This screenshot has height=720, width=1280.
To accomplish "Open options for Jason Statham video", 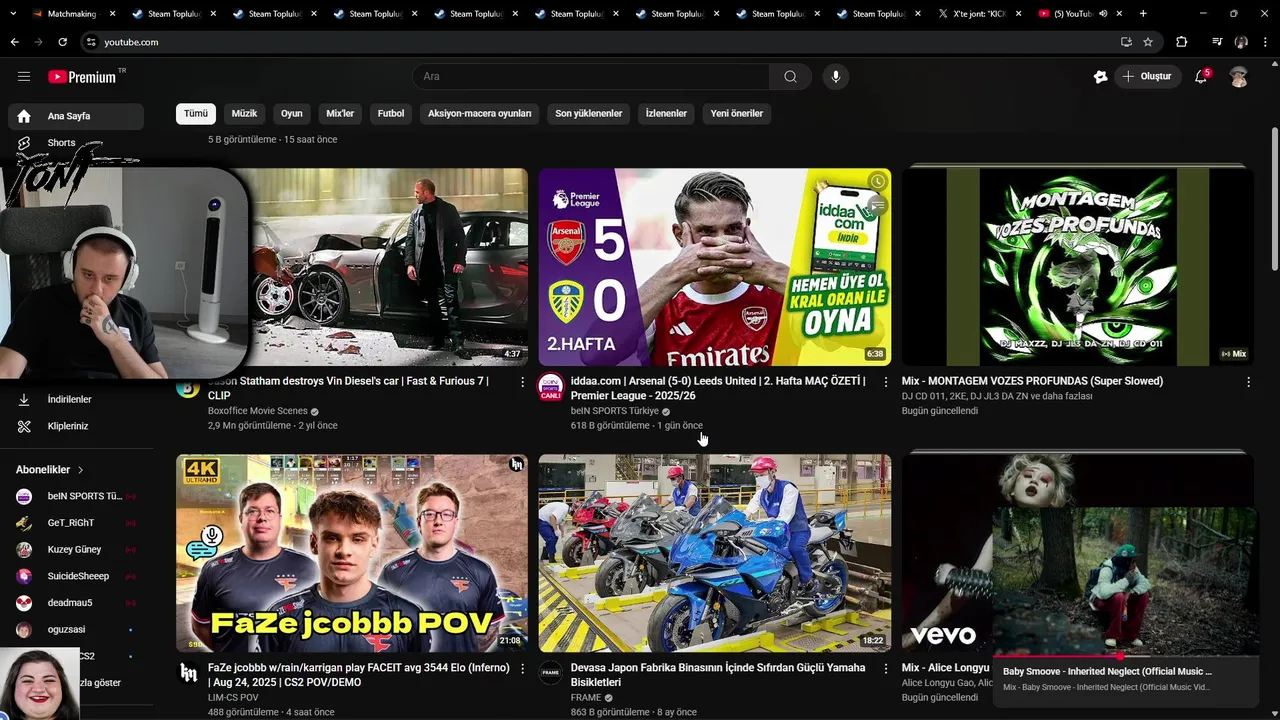I will coord(522,382).
